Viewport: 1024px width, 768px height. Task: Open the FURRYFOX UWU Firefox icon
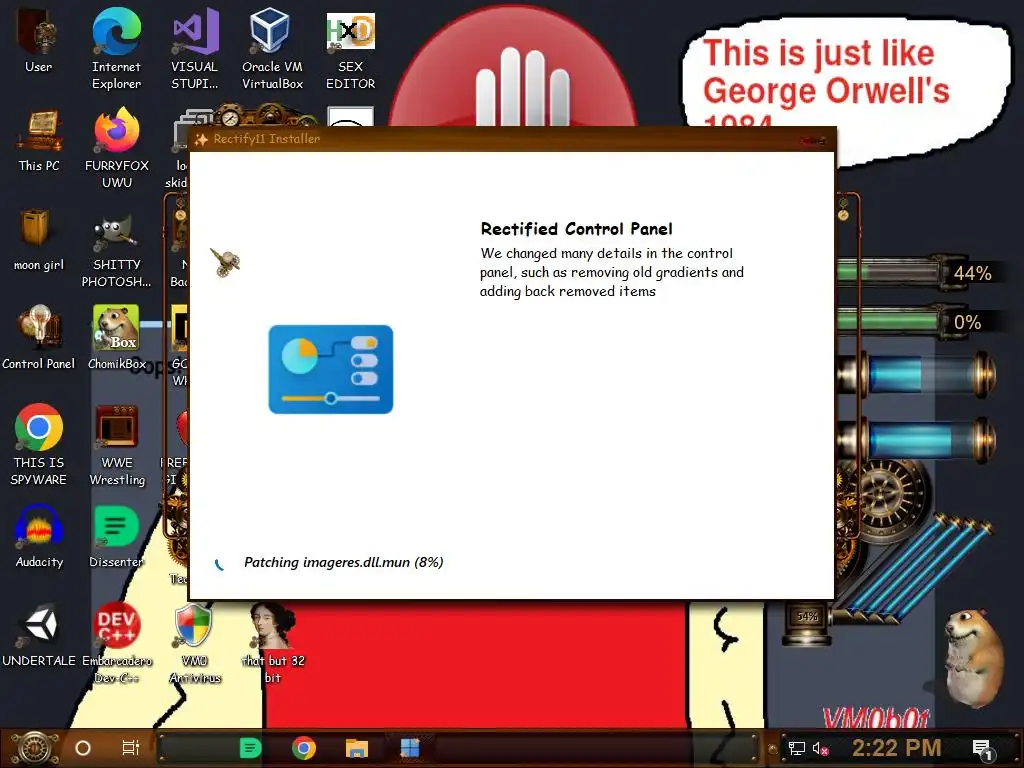[x=117, y=148]
